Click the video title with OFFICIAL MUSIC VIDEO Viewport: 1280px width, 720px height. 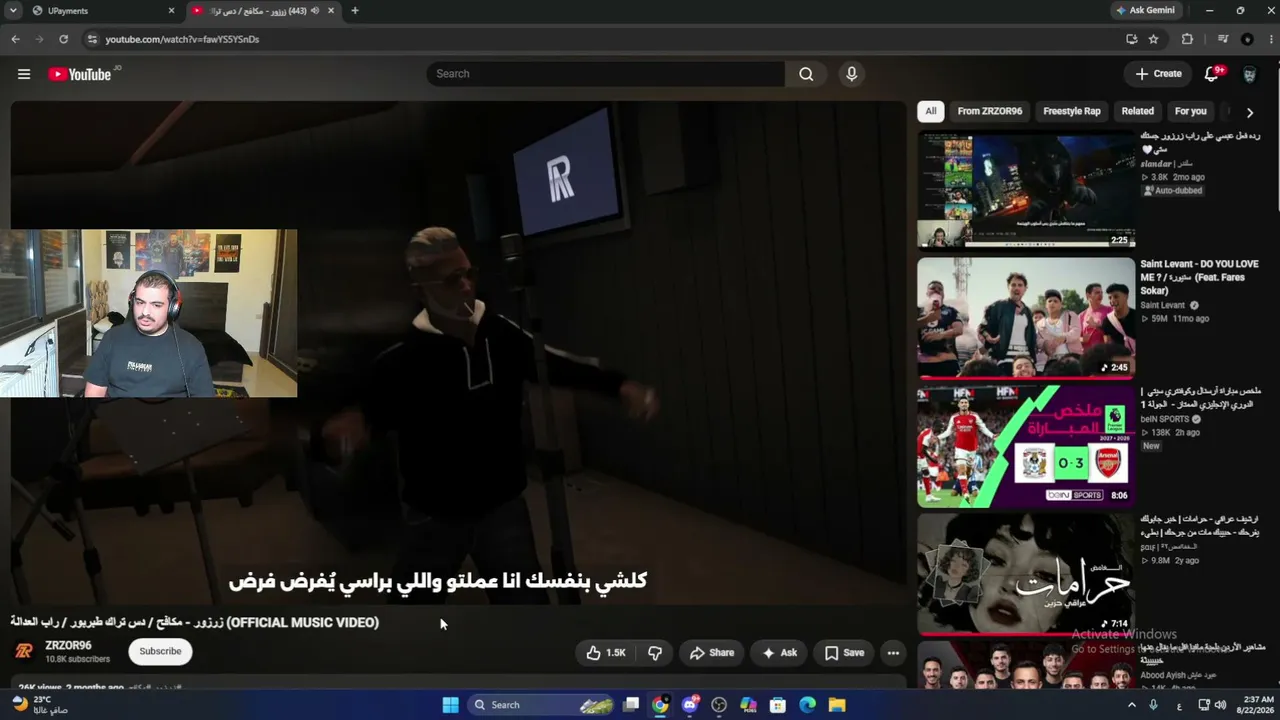(x=195, y=622)
